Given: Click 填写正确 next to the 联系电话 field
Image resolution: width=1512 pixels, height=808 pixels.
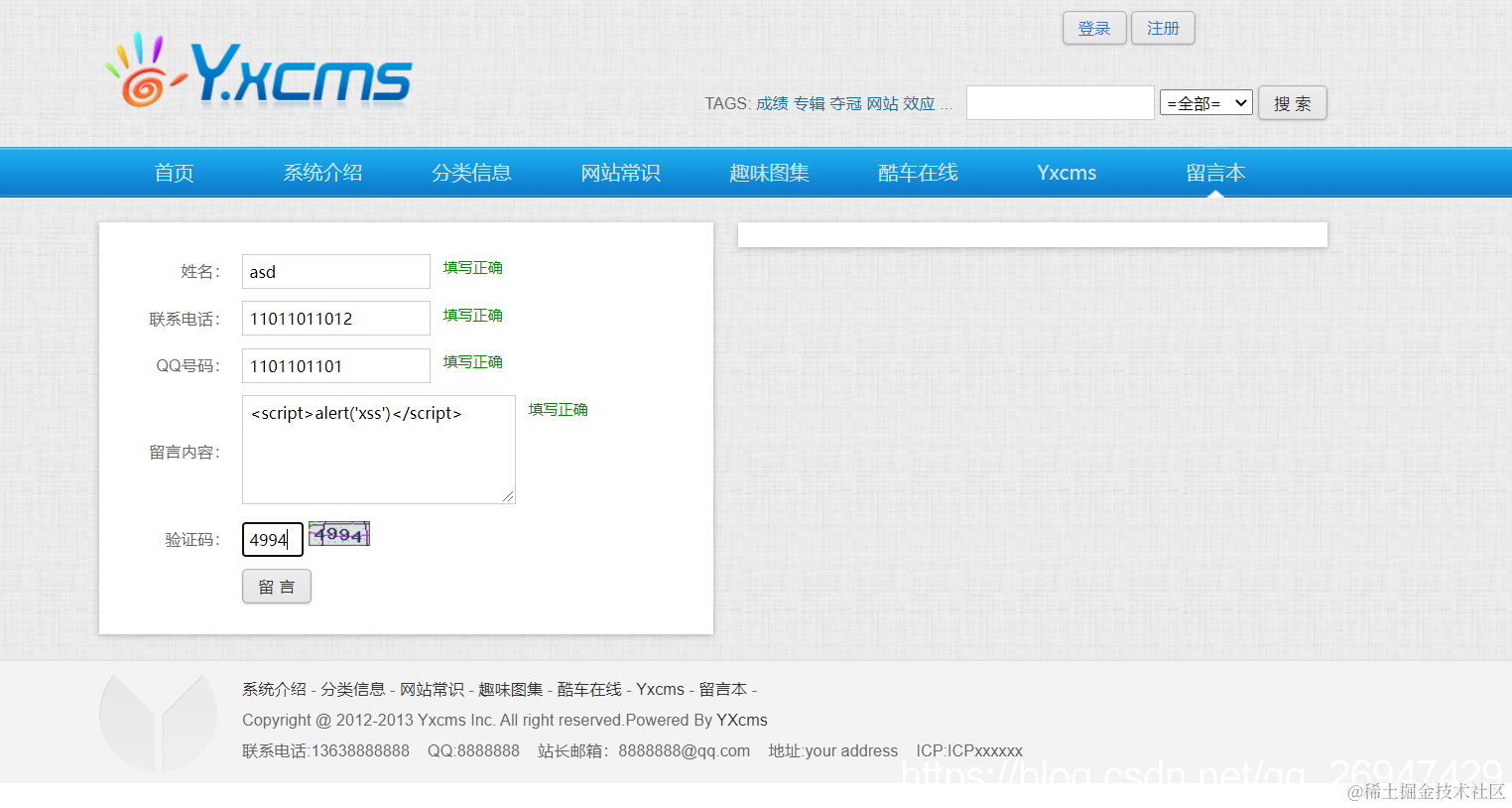Looking at the screenshot, I should point(472,316).
